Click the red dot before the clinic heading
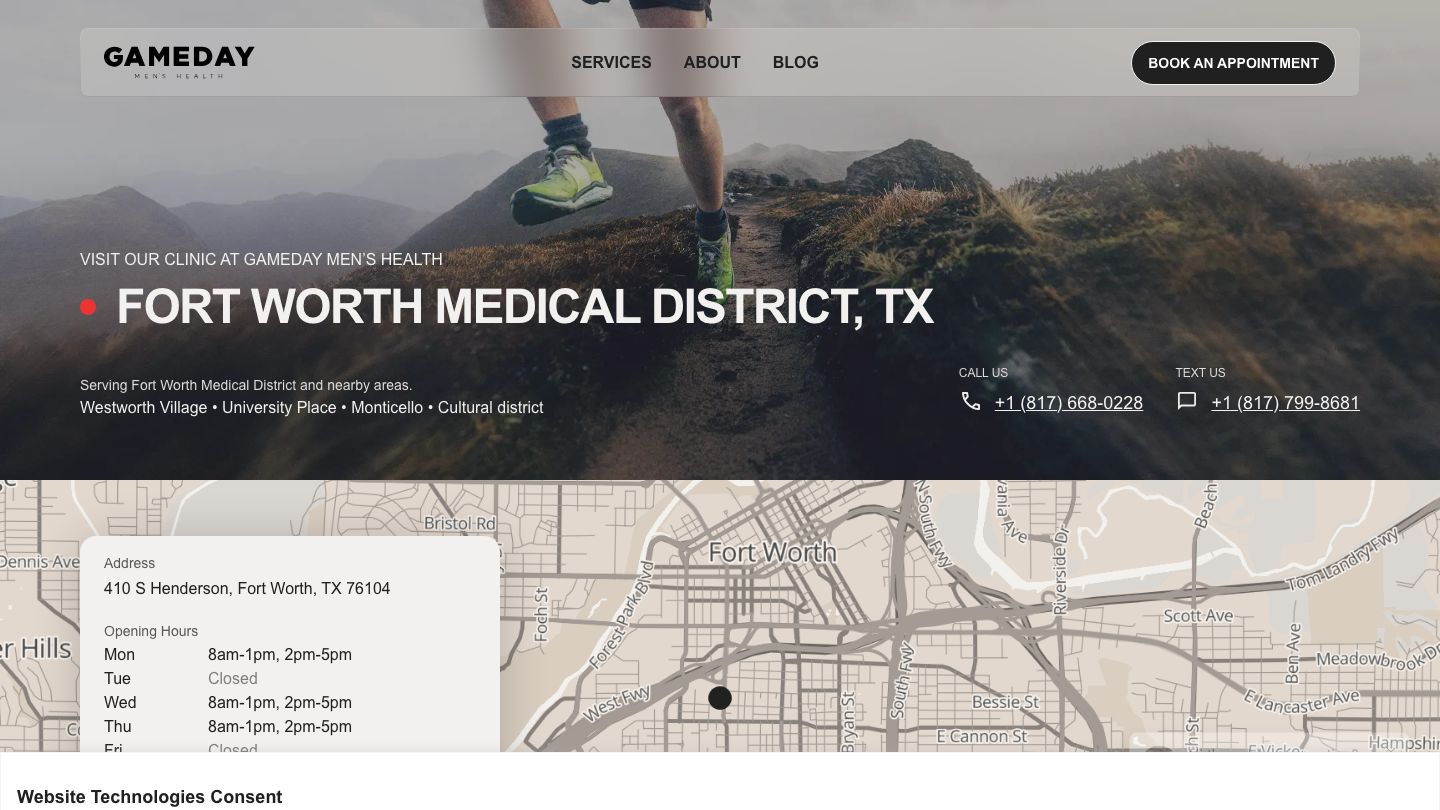 [x=88, y=307]
